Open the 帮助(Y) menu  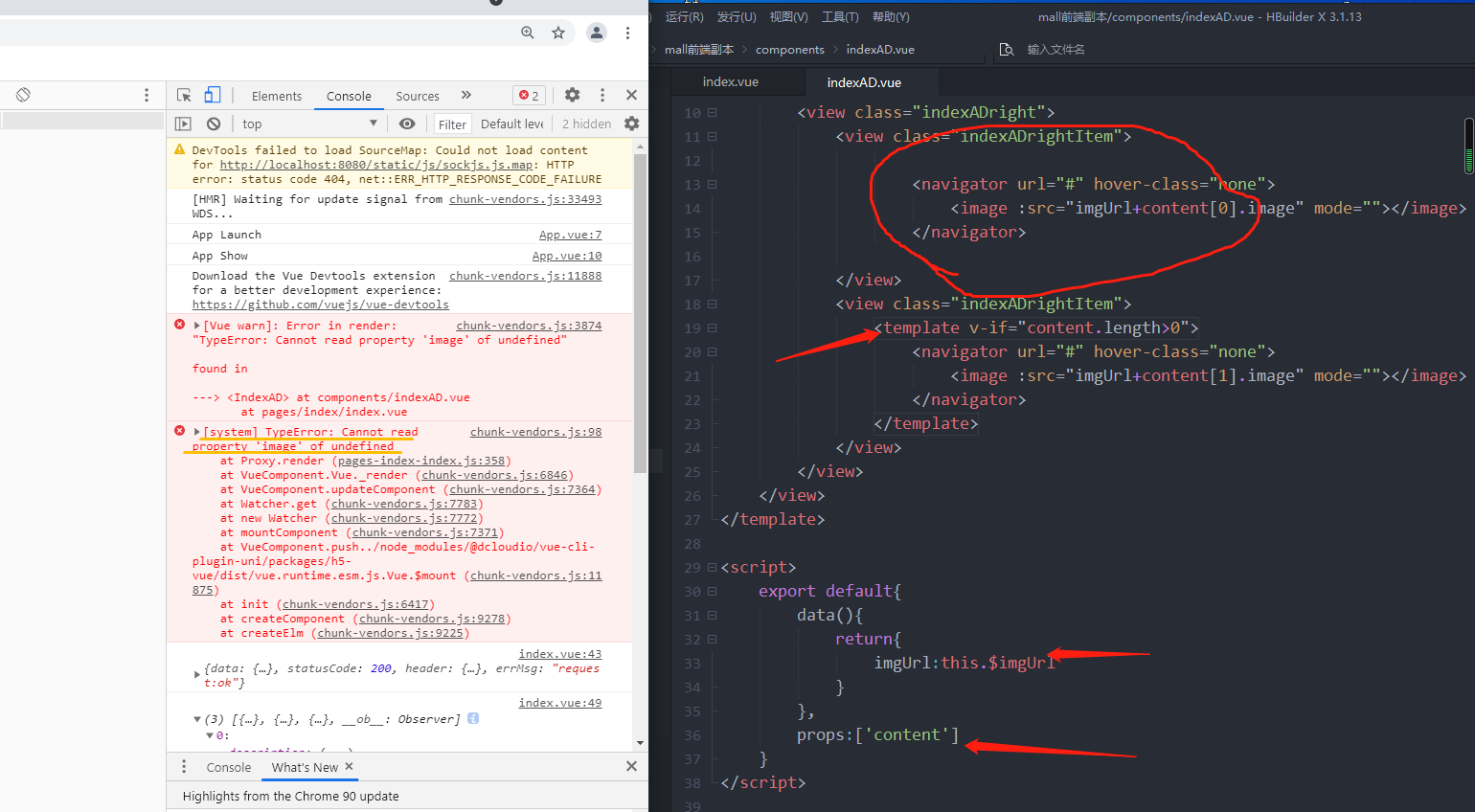(891, 17)
